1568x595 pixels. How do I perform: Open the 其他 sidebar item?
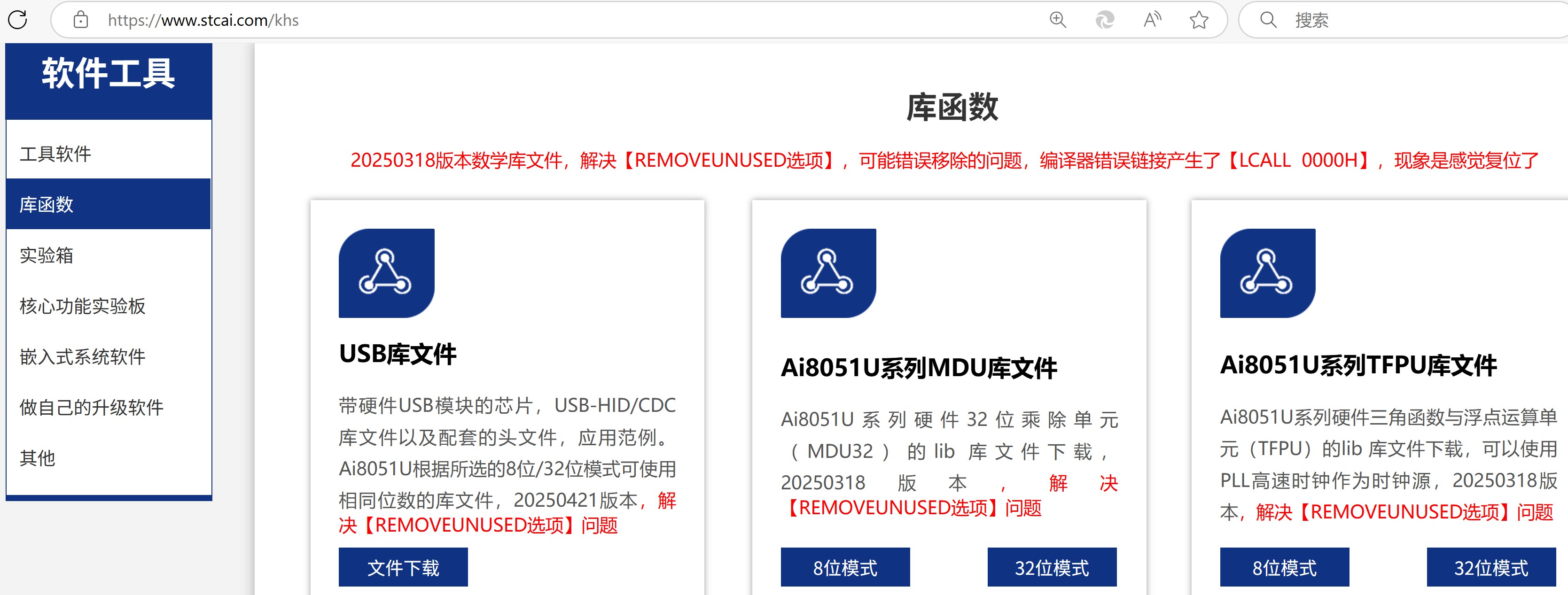coord(109,457)
